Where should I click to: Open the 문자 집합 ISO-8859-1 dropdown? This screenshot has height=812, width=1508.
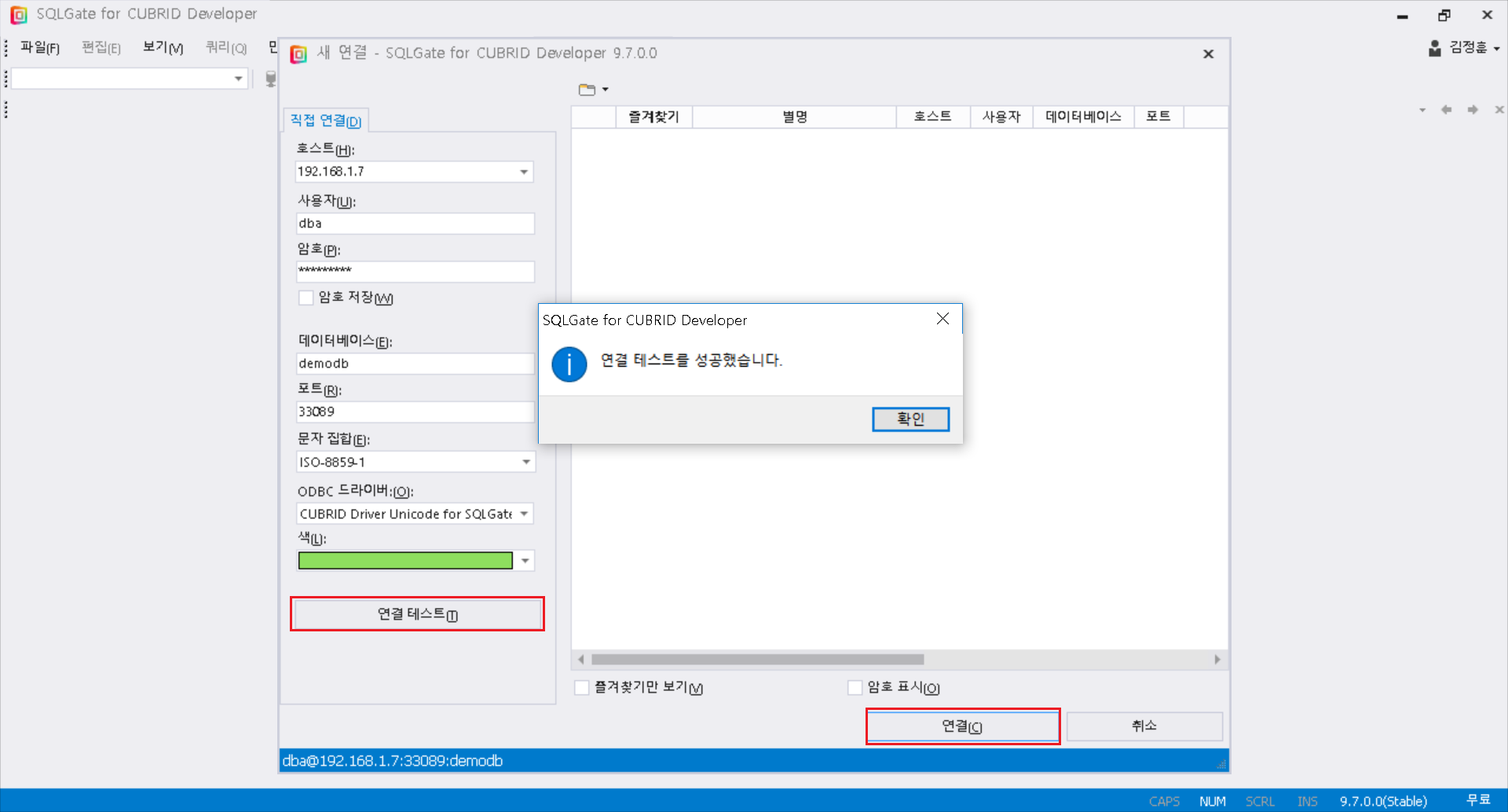526,462
